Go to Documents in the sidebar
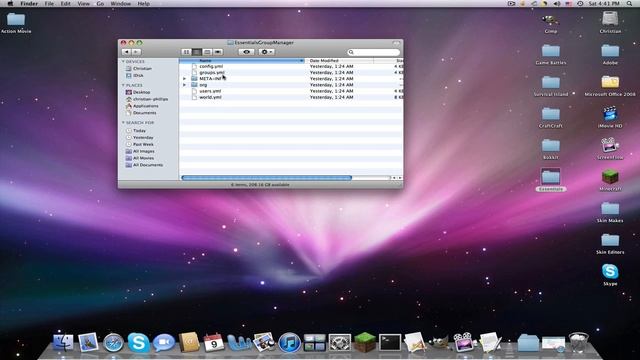Image resolution: width=640 pixels, height=360 pixels. coord(141,113)
